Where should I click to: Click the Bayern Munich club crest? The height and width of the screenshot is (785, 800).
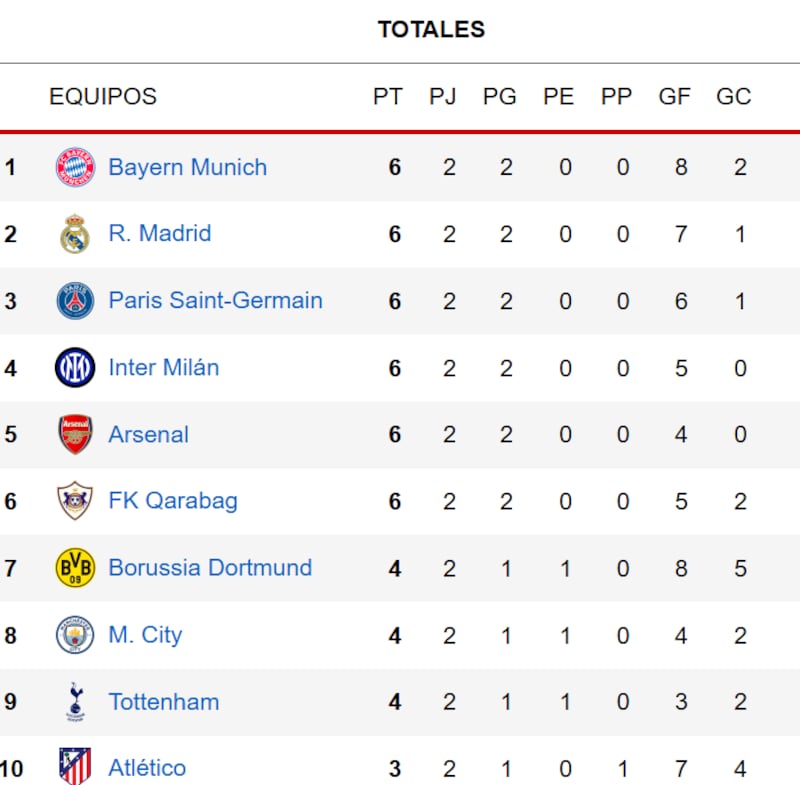tap(75, 167)
